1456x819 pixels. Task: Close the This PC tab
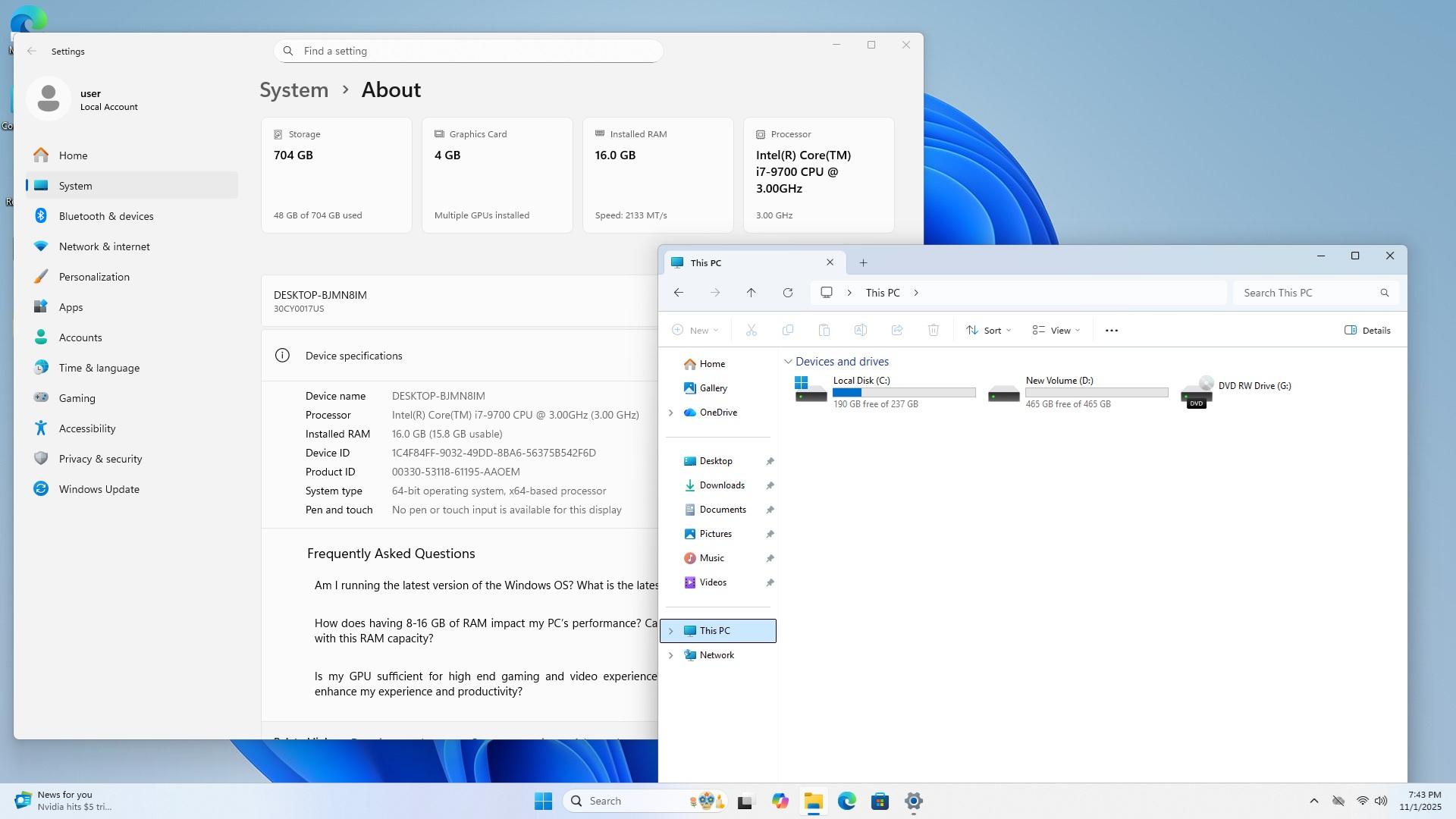pos(830,262)
